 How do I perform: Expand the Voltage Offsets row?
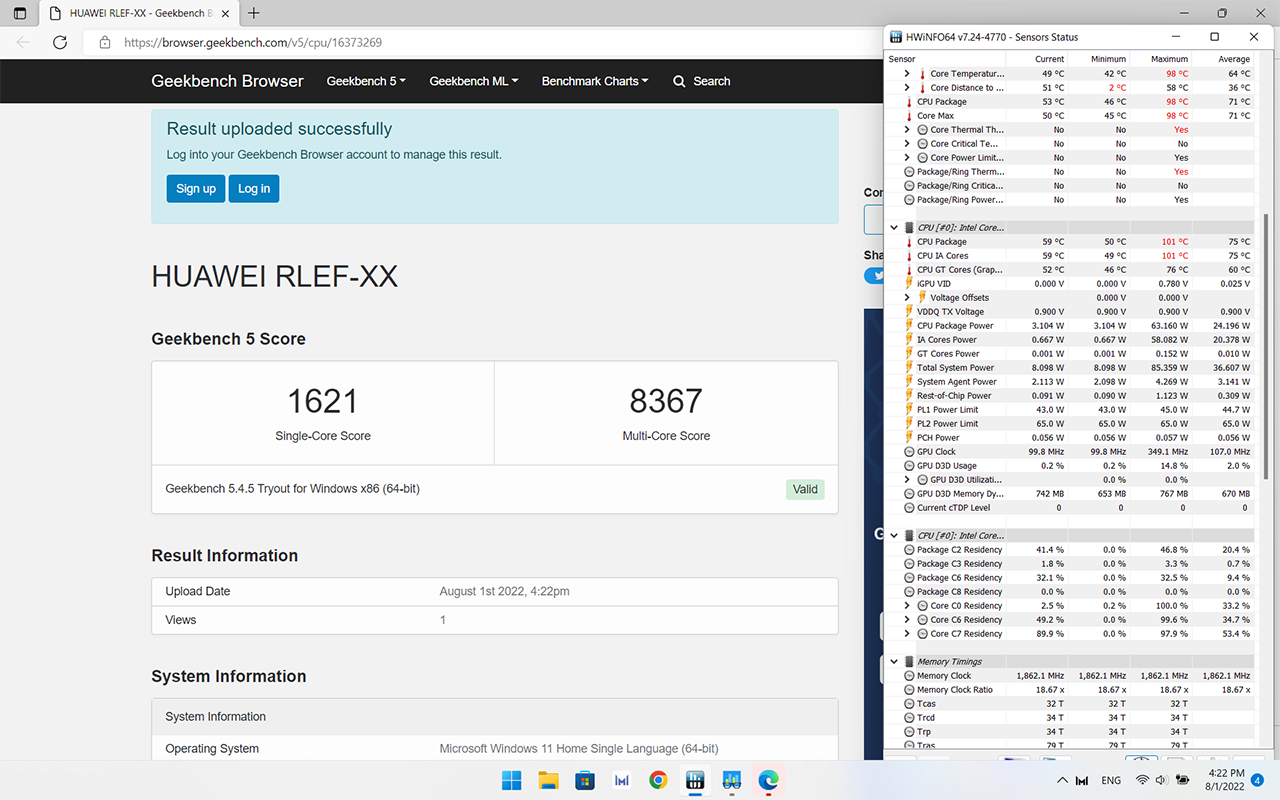907,298
